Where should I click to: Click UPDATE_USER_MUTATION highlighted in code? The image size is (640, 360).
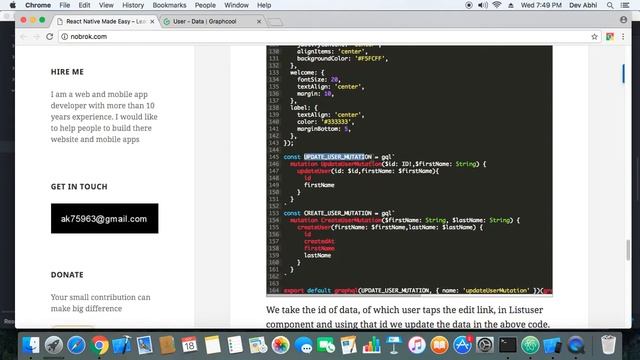pyautogui.click(x=338, y=157)
